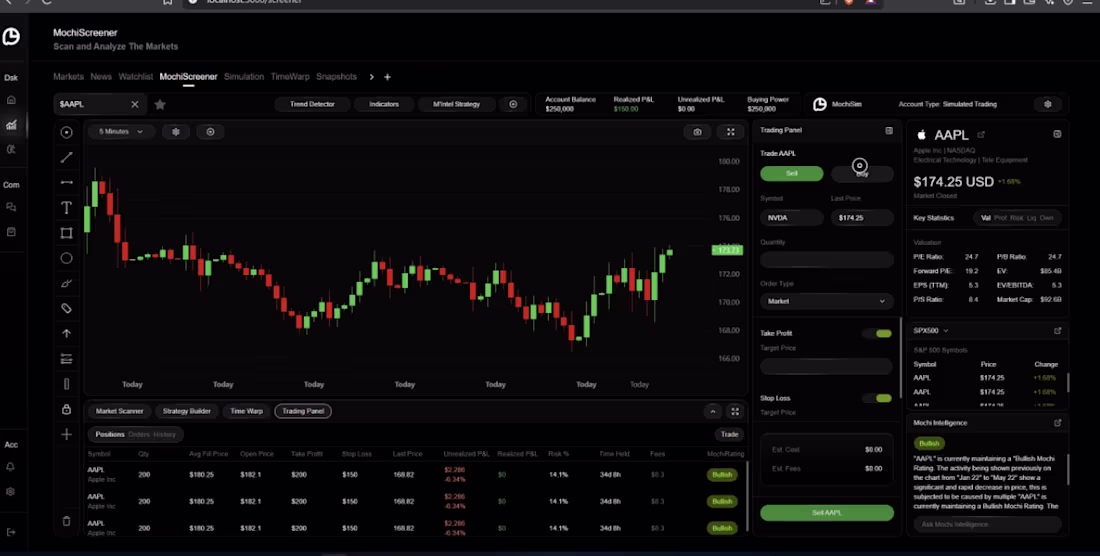
Task: Click the Quantity input field
Action: [x=826, y=260]
